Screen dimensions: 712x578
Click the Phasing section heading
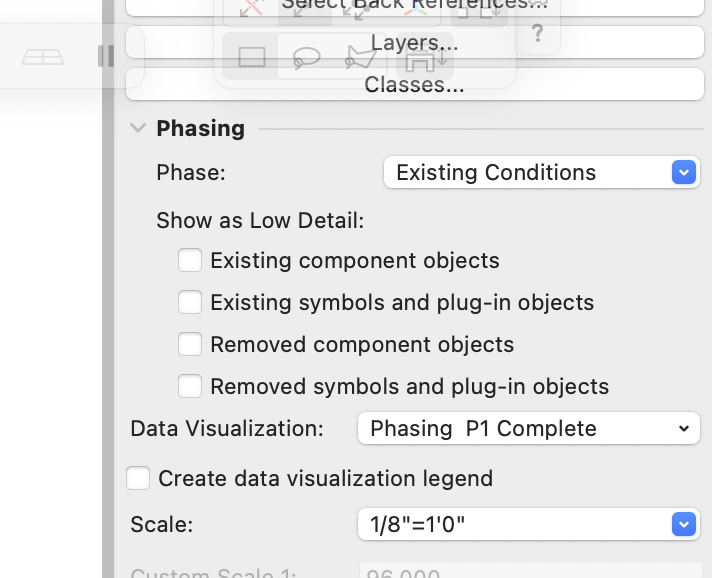click(x=200, y=129)
